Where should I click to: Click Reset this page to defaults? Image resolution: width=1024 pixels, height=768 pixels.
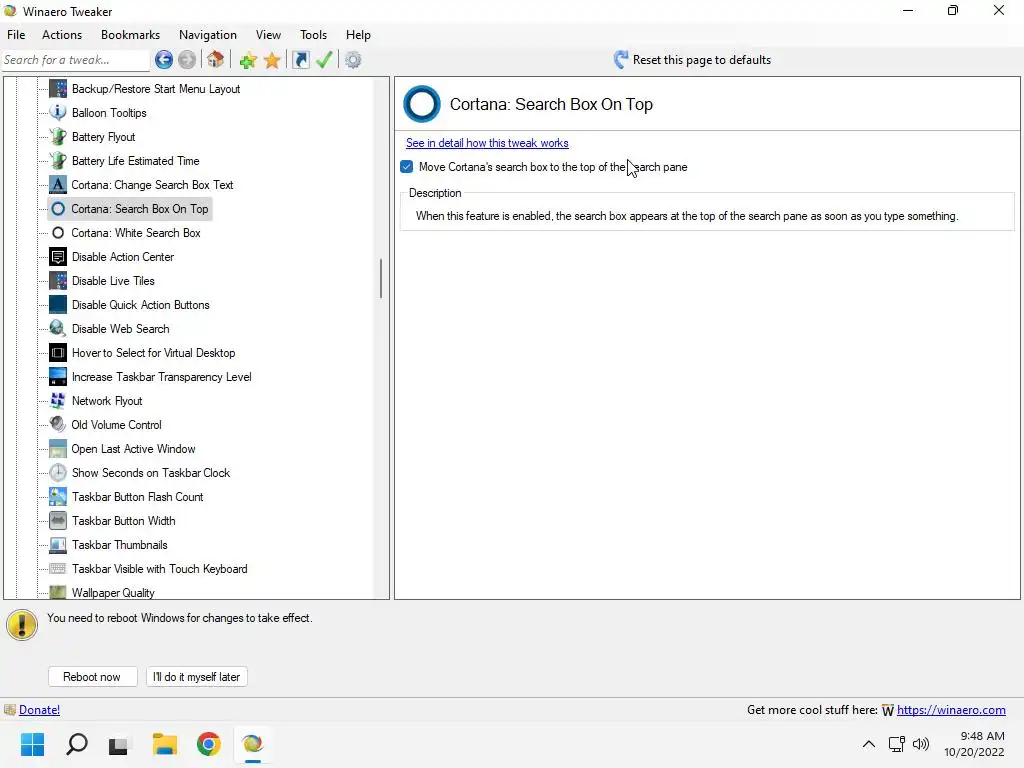point(692,60)
